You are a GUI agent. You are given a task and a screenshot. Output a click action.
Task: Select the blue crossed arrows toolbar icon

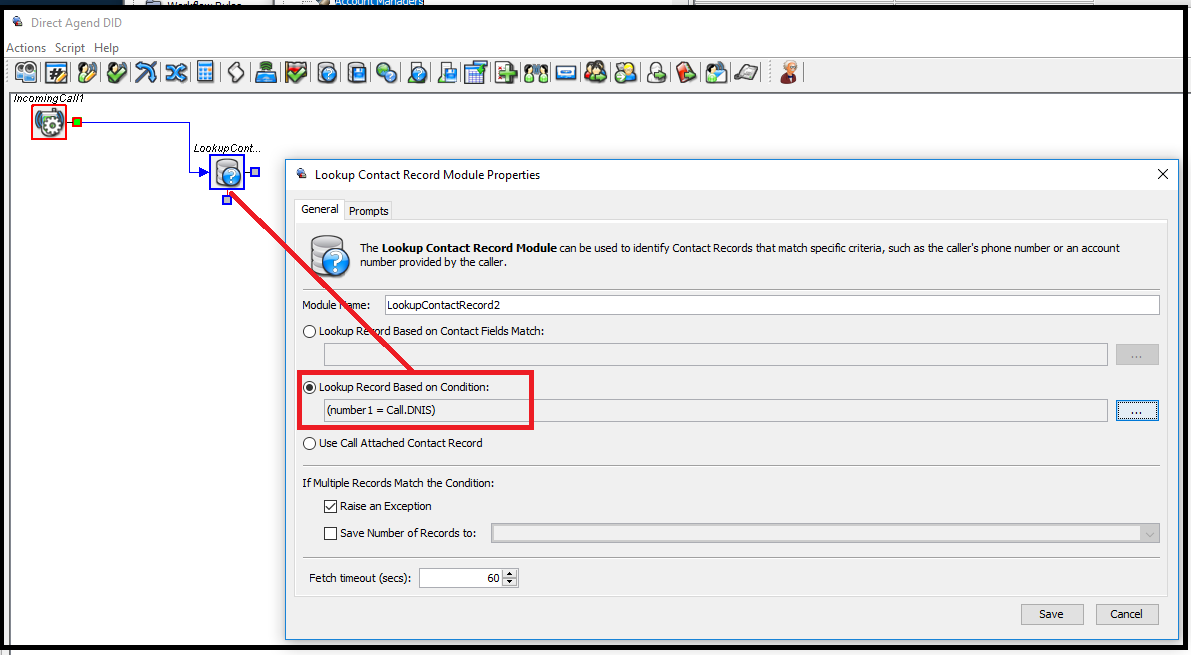click(x=146, y=73)
